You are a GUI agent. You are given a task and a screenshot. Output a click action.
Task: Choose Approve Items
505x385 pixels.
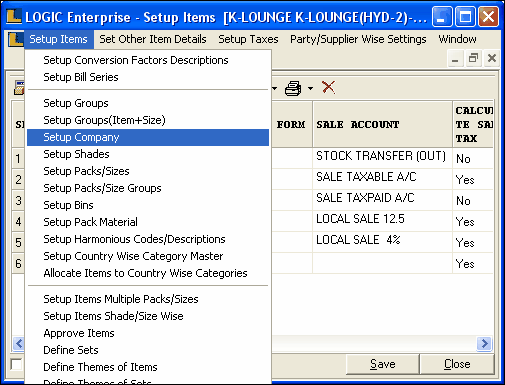coord(148,333)
